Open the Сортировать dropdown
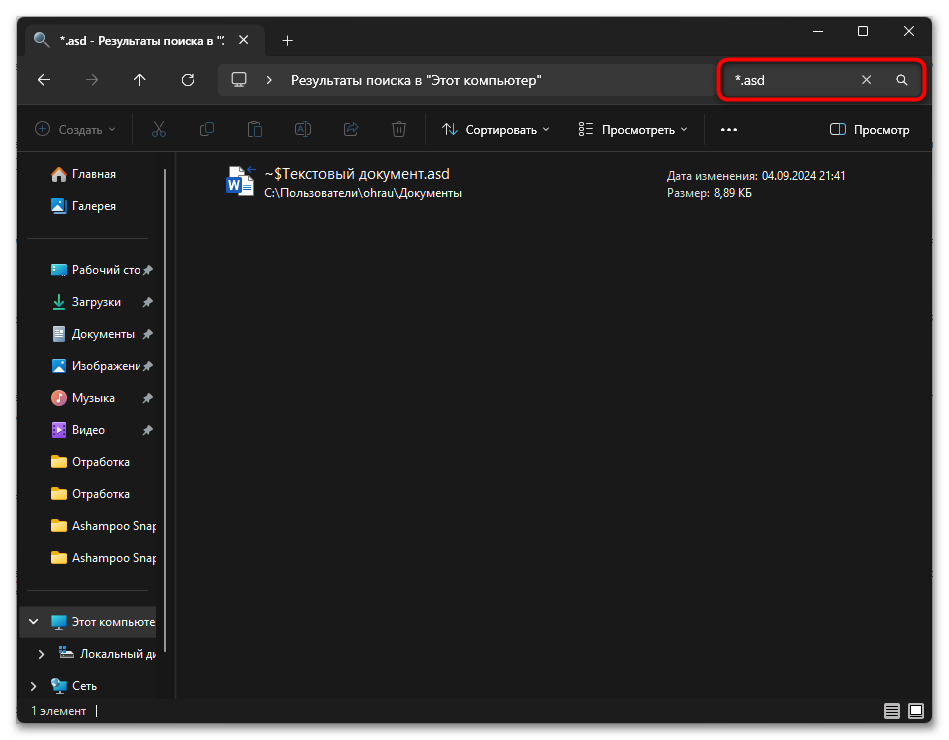Screen dimensions: 949x740 pos(497,130)
